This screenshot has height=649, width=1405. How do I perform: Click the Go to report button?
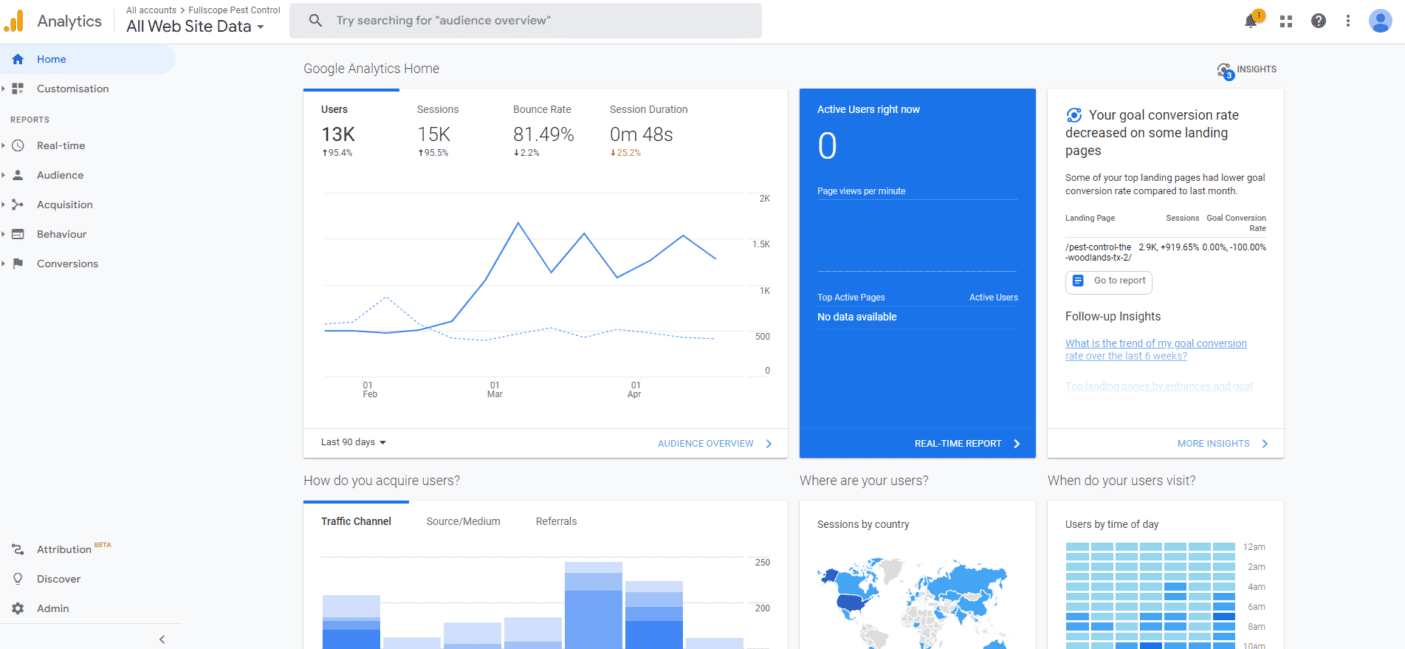[1109, 281]
